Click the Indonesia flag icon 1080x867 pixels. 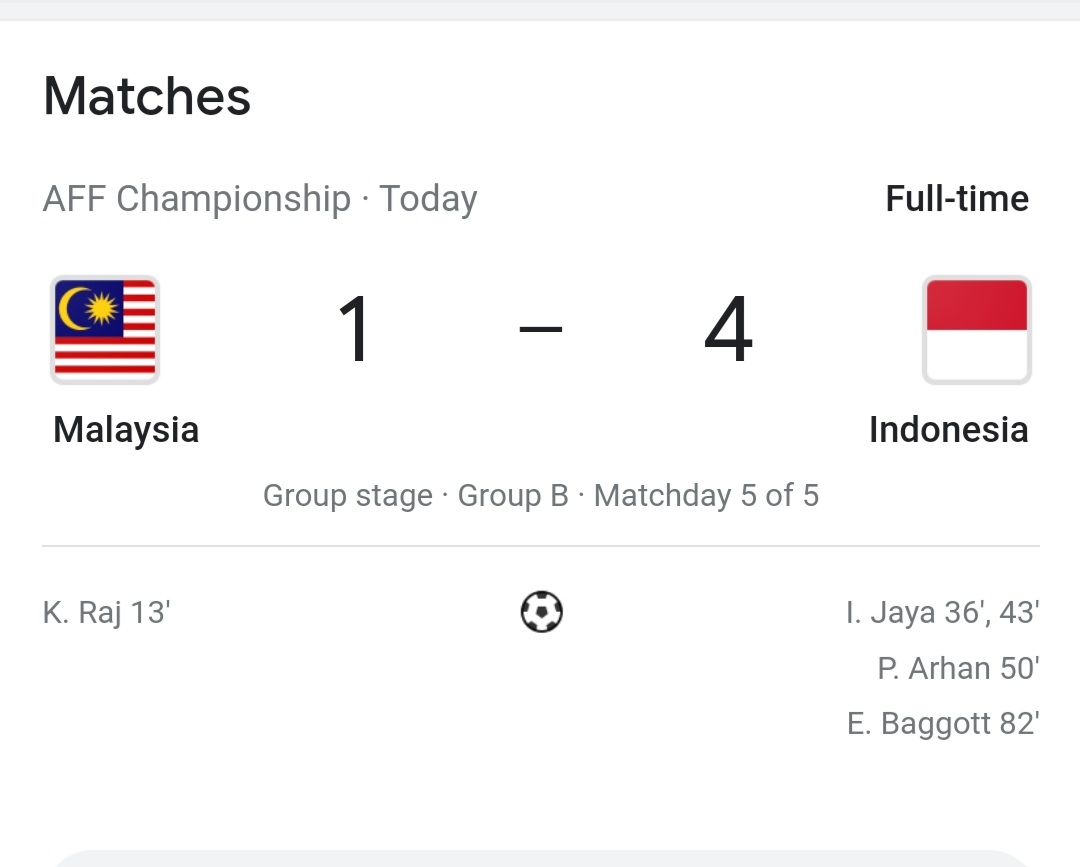(977, 329)
